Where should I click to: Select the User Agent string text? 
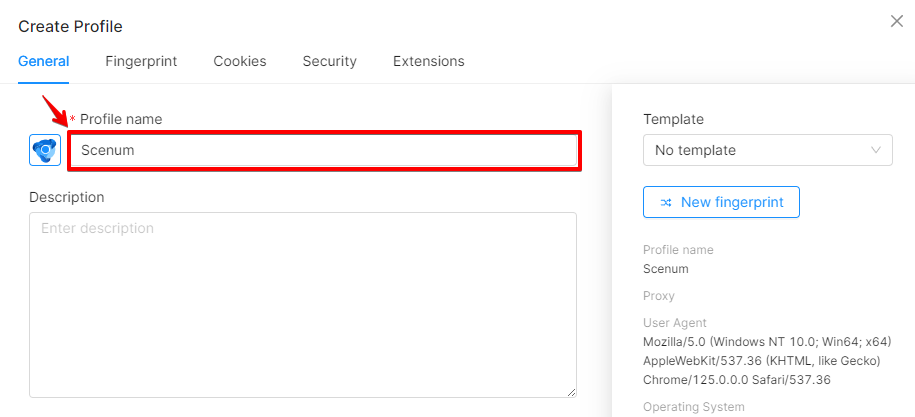[767, 360]
